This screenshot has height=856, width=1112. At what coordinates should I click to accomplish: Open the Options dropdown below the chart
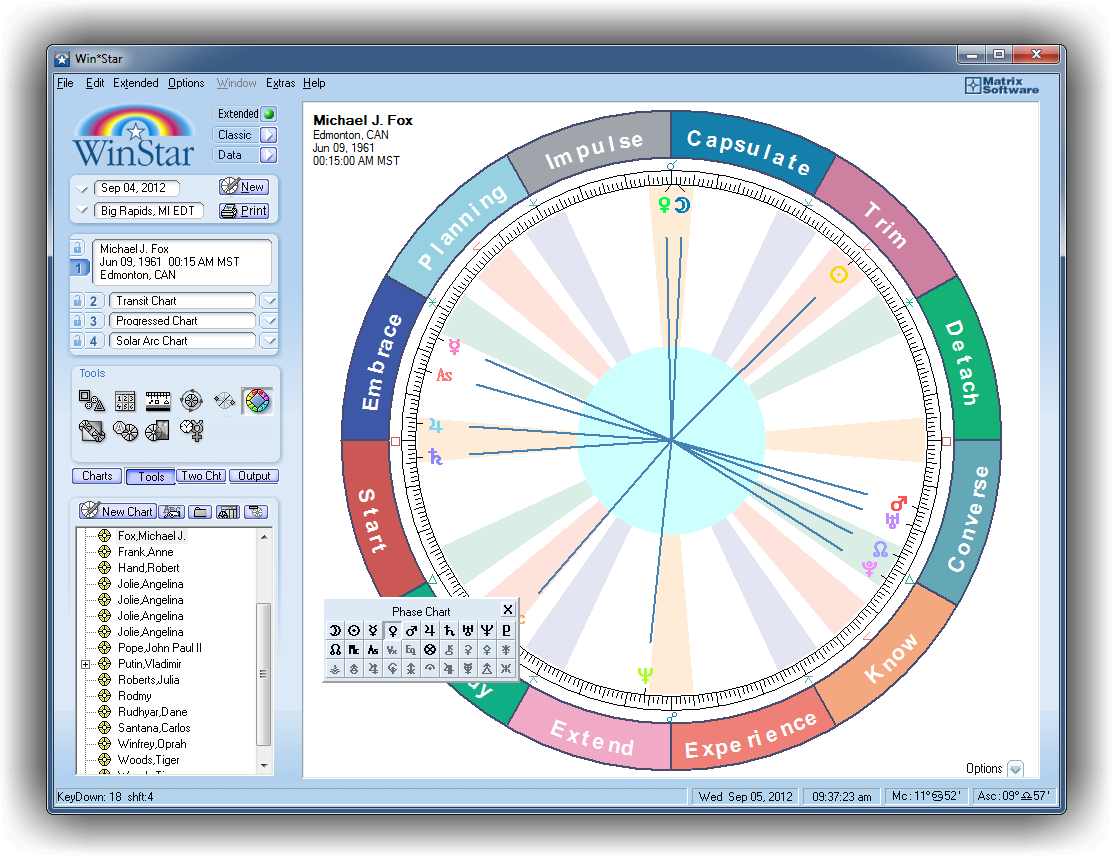pyautogui.click(x=1015, y=769)
